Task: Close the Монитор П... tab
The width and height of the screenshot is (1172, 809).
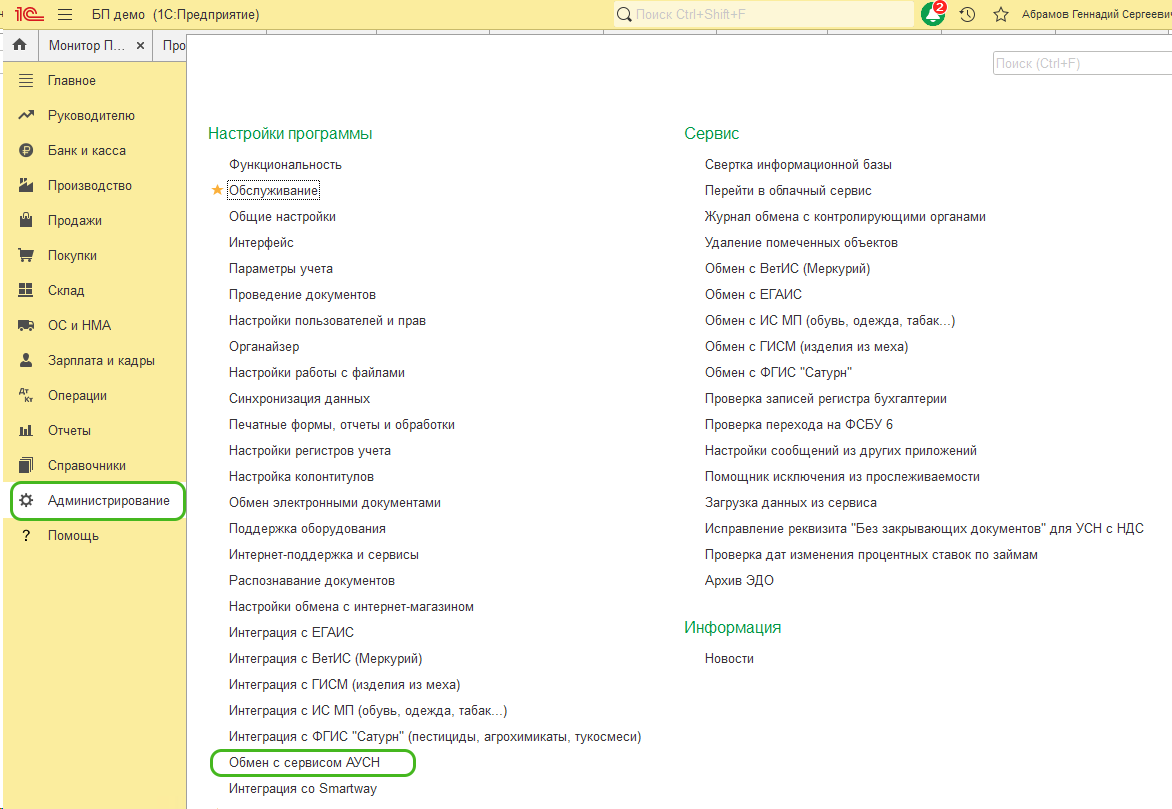Action: click(x=140, y=46)
